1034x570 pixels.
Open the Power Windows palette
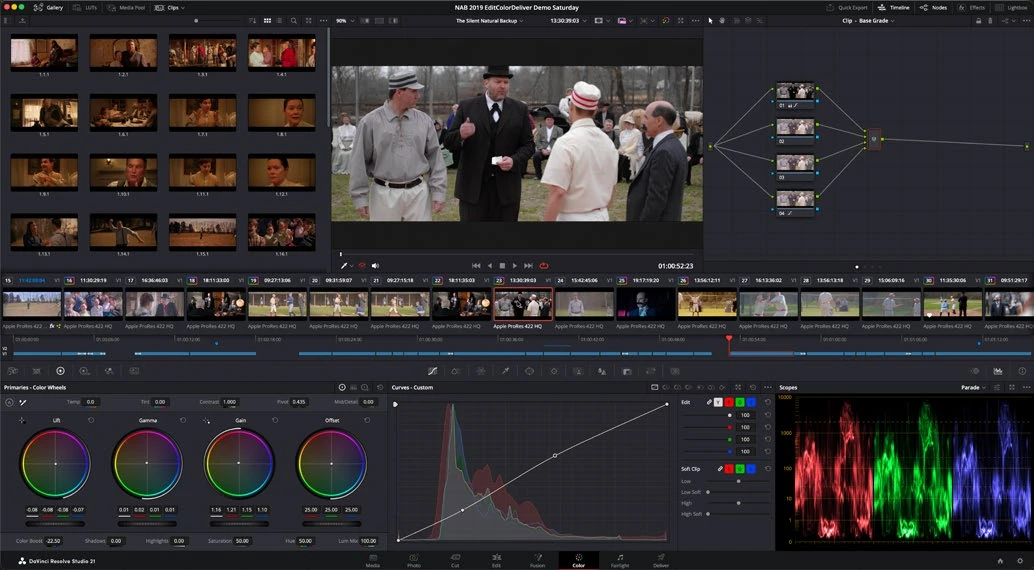[x=529, y=371]
